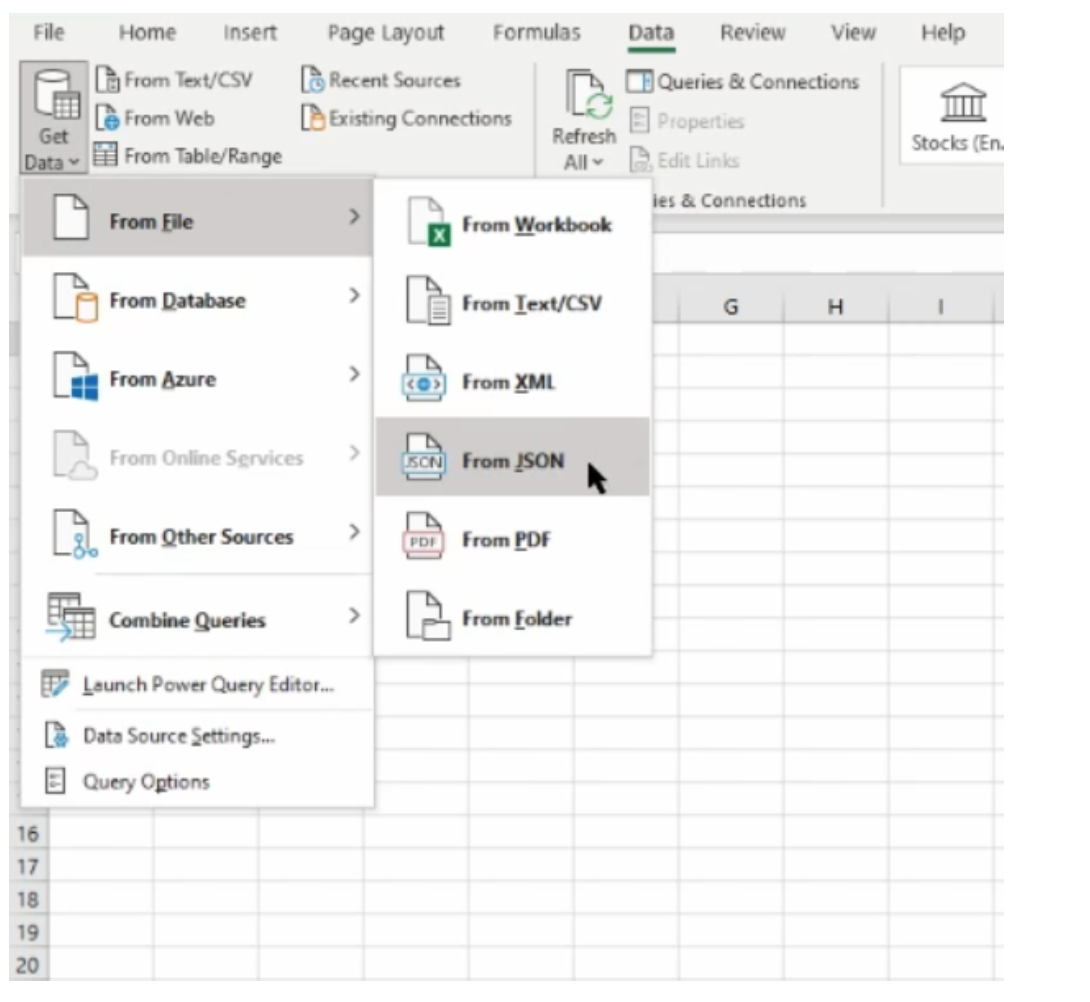
Task: Click the Existing Connections icon
Action: click(312, 118)
